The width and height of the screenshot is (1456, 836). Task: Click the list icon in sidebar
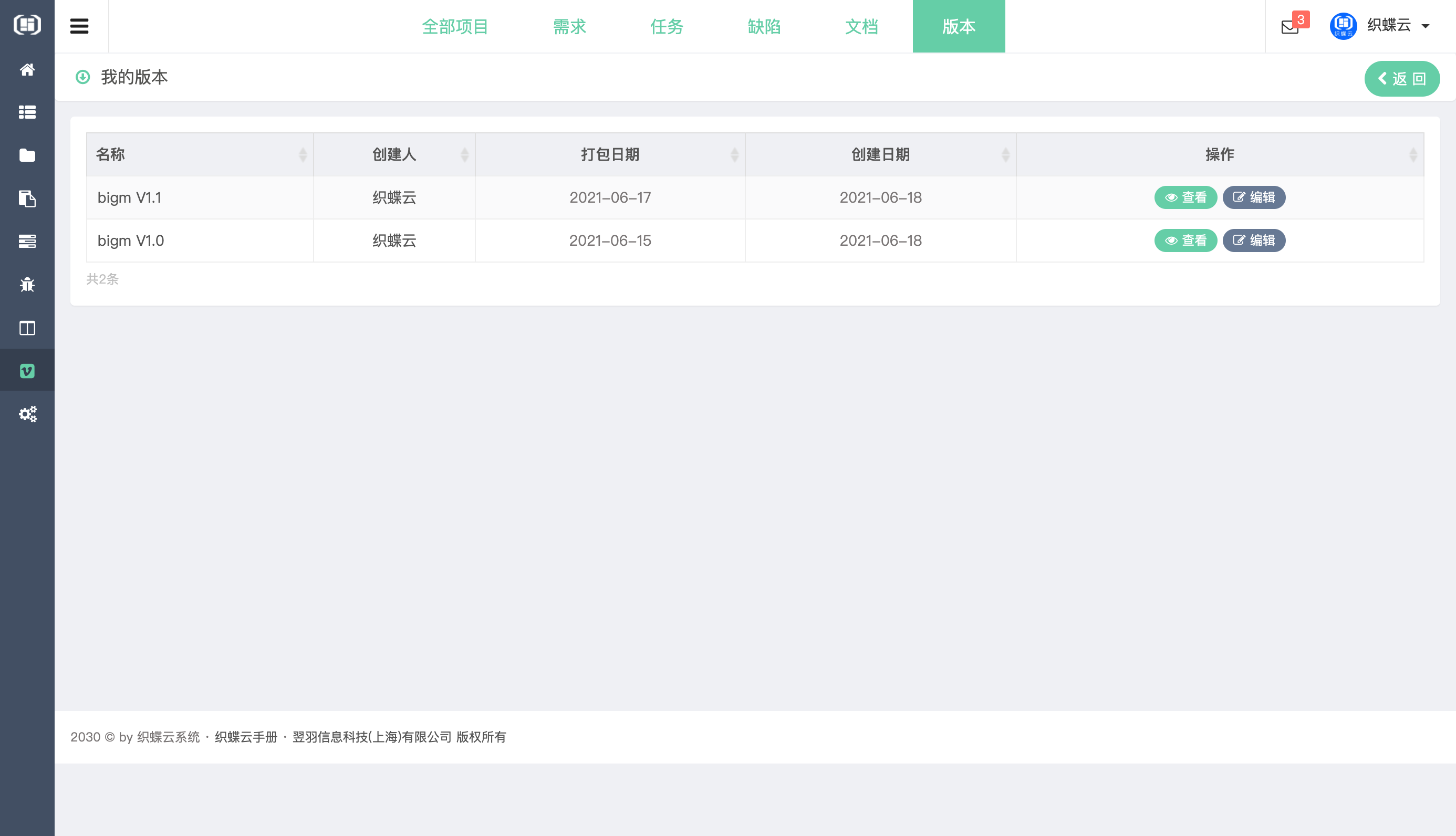click(27, 112)
